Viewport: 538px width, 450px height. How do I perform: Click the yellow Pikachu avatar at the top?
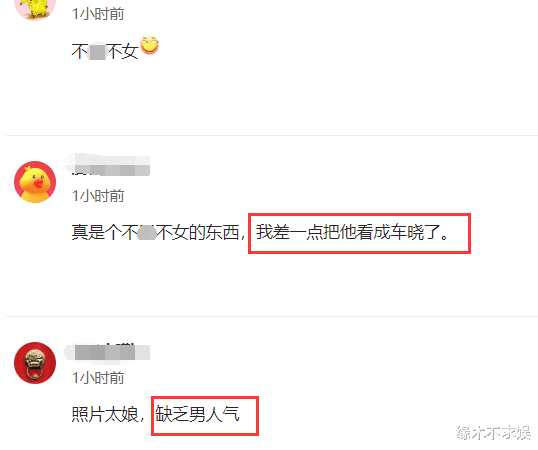[35, 8]
